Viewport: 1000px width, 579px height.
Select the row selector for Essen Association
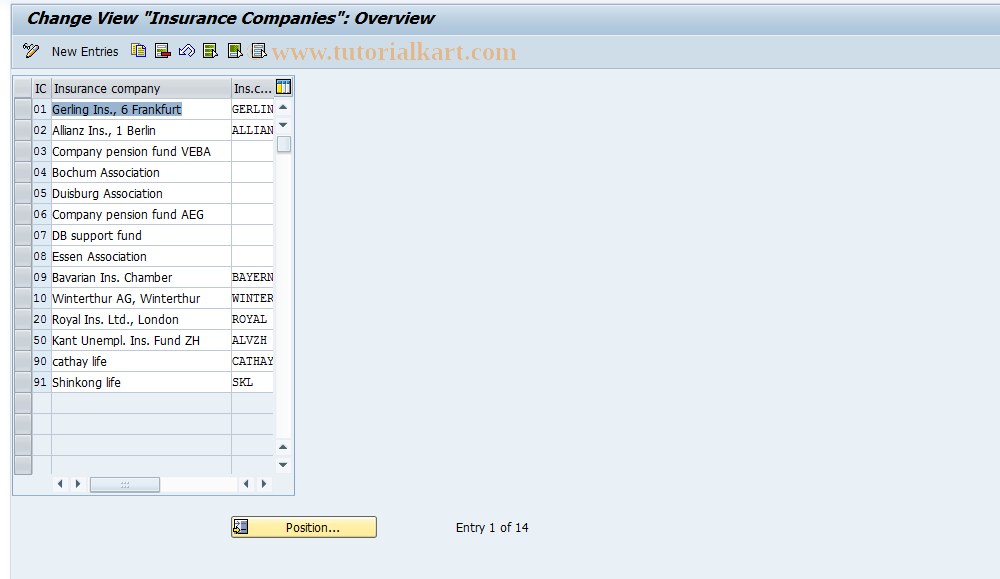(23, 256)
